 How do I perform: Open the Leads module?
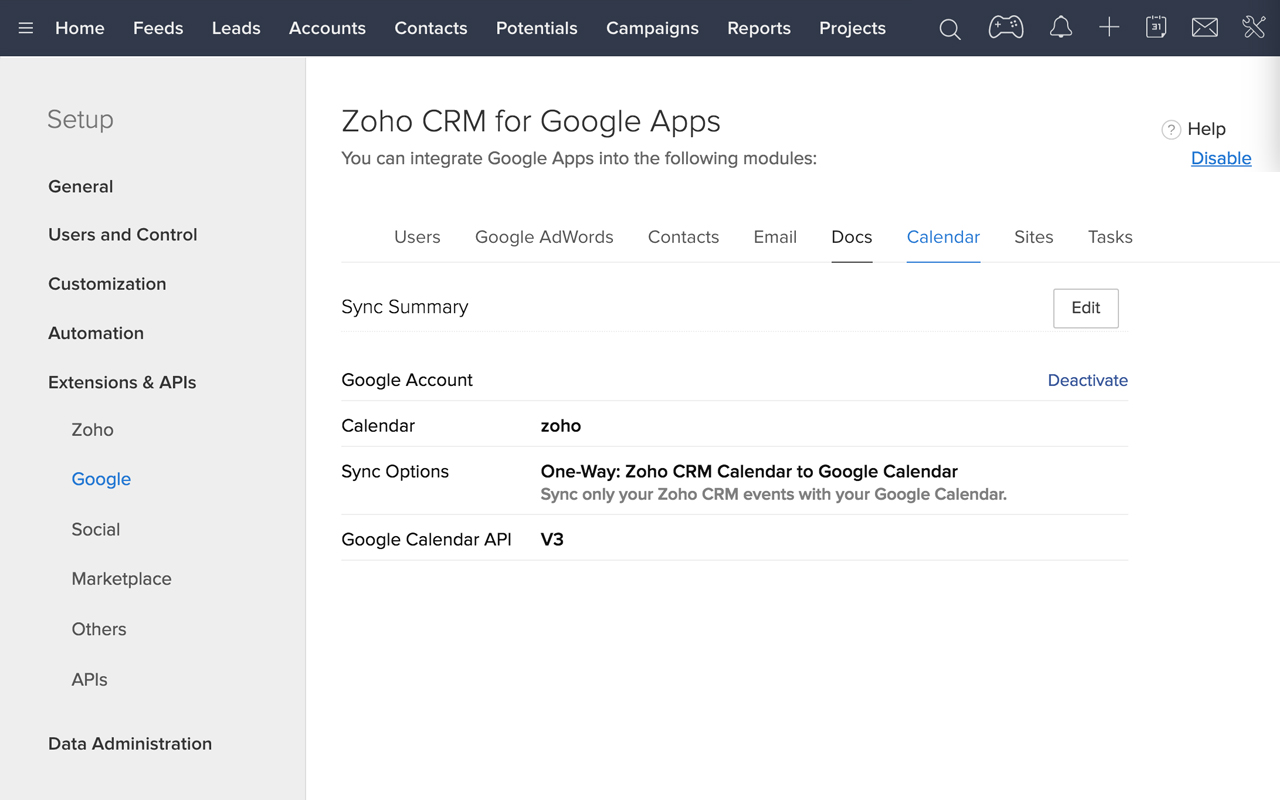coord(236,28)
